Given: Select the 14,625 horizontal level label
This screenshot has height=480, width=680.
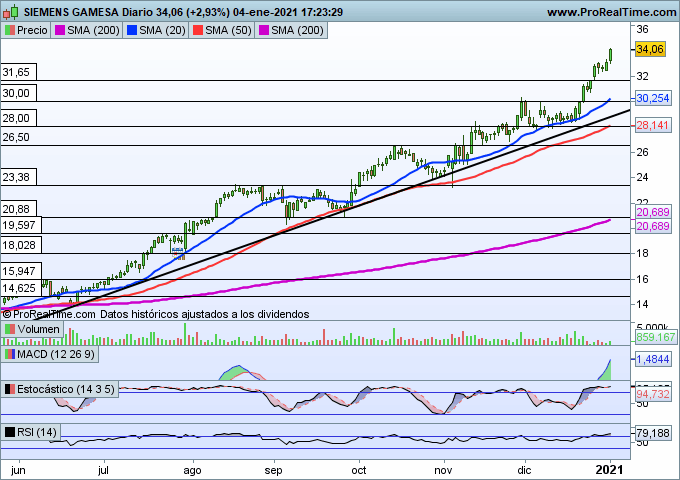Looking at the screenshot, I should click(21, 288).
